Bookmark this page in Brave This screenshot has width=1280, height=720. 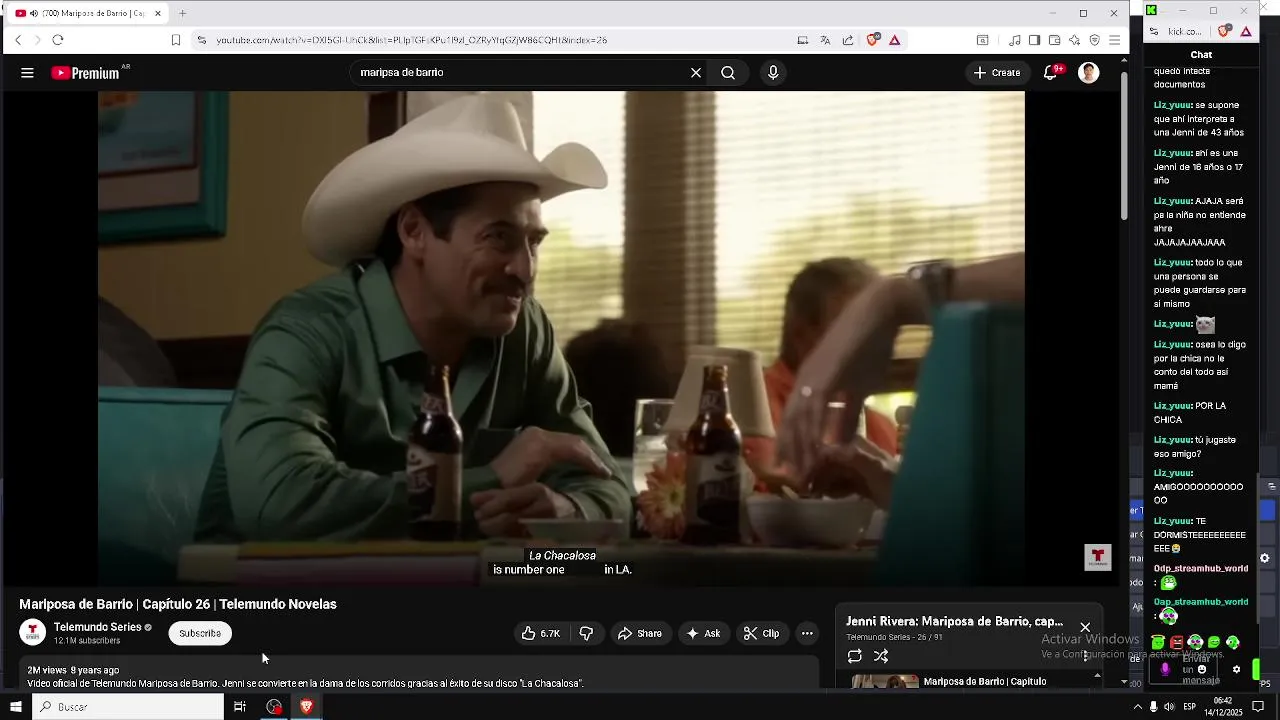click(x=176, y=40)
